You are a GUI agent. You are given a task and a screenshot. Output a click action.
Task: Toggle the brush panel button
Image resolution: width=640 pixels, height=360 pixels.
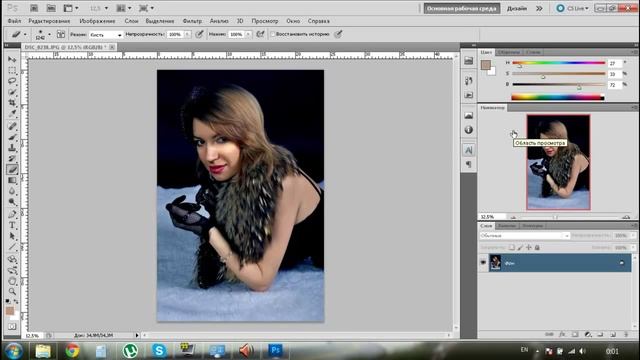[x=60, y=34]
